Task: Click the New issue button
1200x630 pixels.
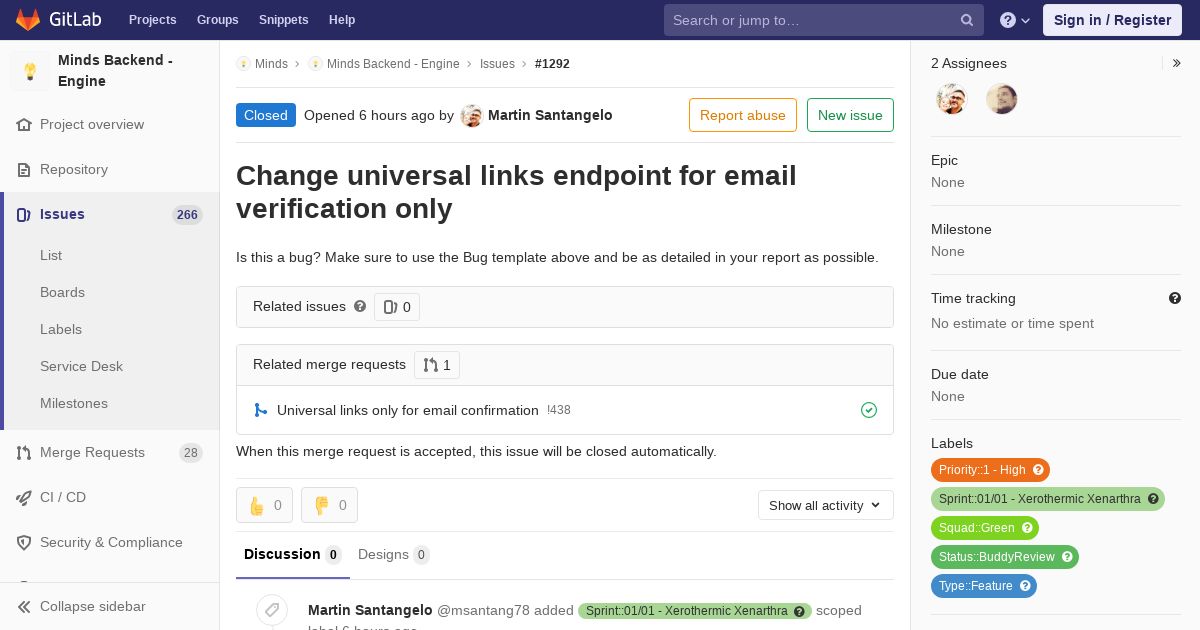Action: click(x=850, y=115)
